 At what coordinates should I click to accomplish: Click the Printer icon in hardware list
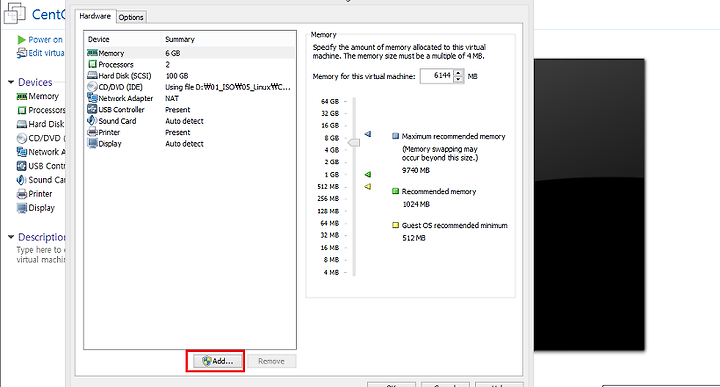(92, 132)
